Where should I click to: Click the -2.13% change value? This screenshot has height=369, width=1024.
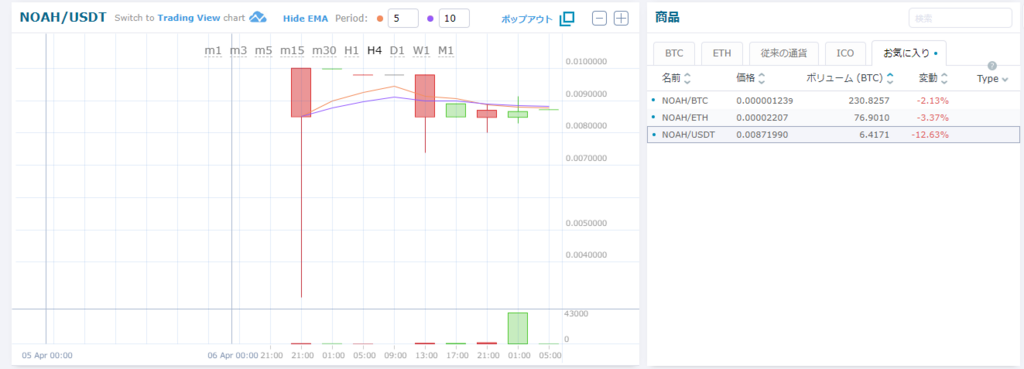click(x=933, y=101)
